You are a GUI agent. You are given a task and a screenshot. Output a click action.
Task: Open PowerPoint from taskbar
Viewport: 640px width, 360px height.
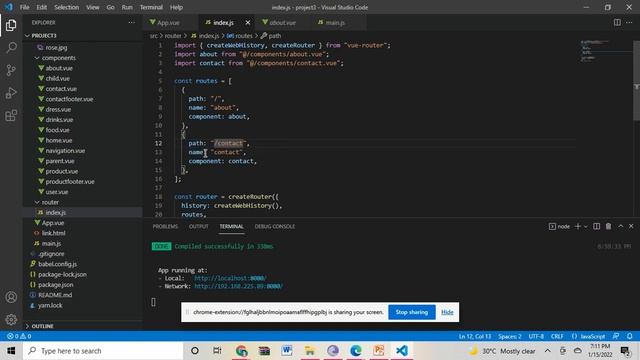click(x=379, y=351)
